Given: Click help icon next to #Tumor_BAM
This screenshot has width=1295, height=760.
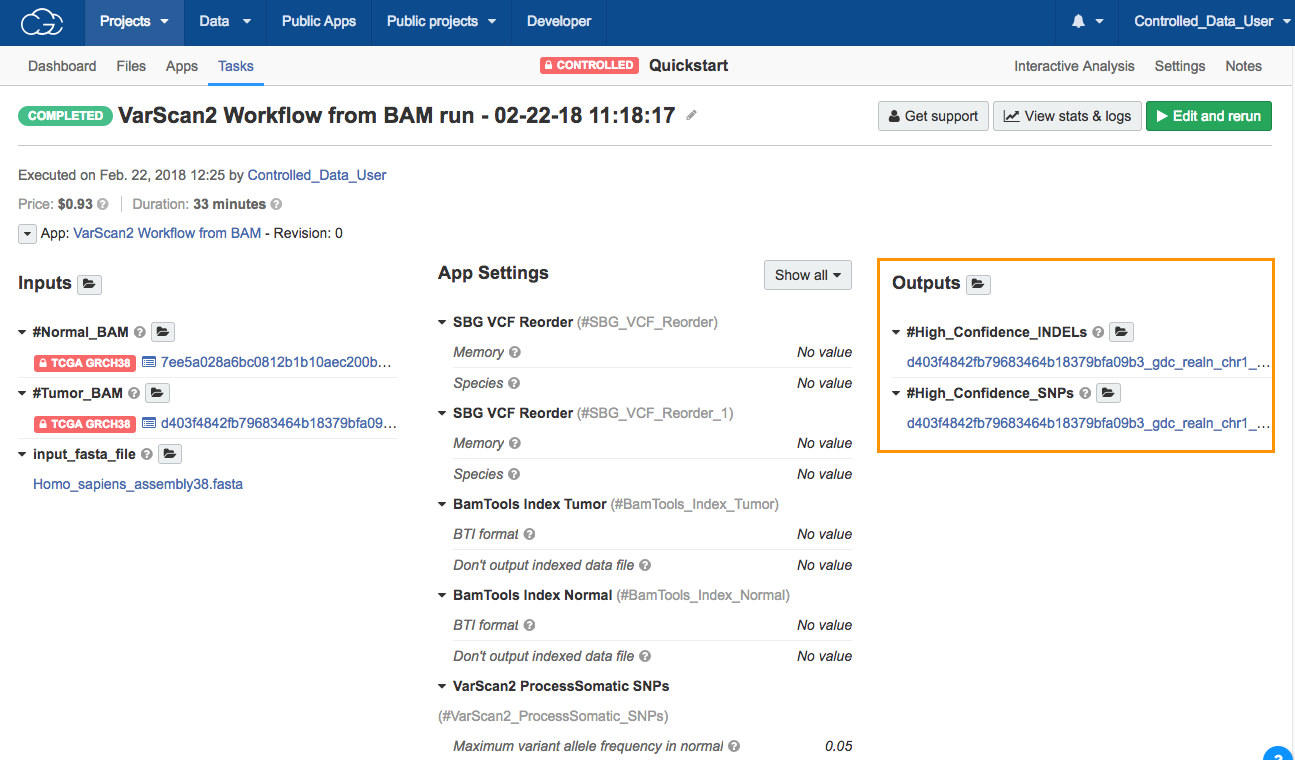Looking at the screenshot, I should tap(134, 393).
